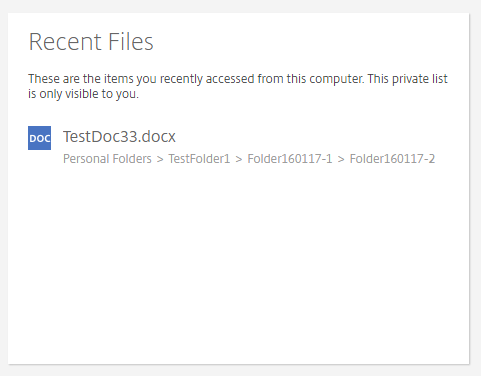Navigate to Folder160117-1 in the path
The image size is (481, 376).
pos(290,159)
